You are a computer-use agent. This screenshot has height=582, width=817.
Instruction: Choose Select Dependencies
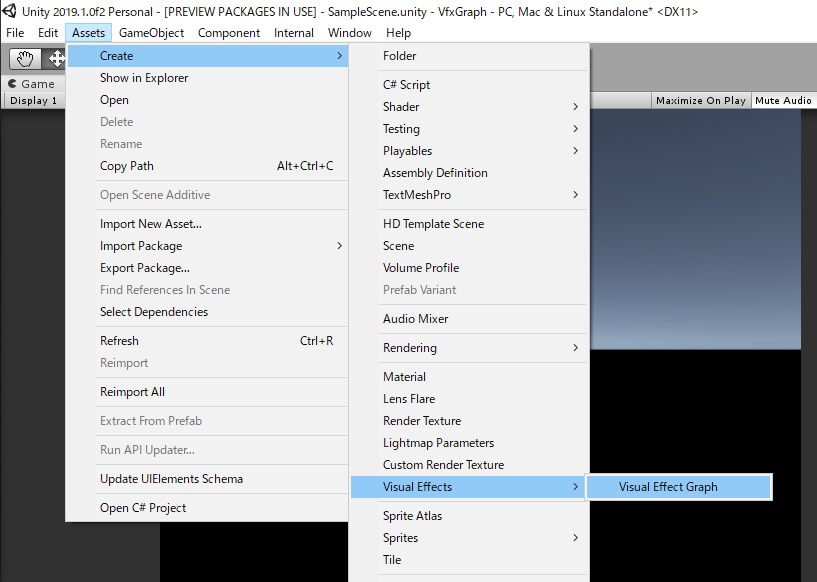click(x=208, y=312)
